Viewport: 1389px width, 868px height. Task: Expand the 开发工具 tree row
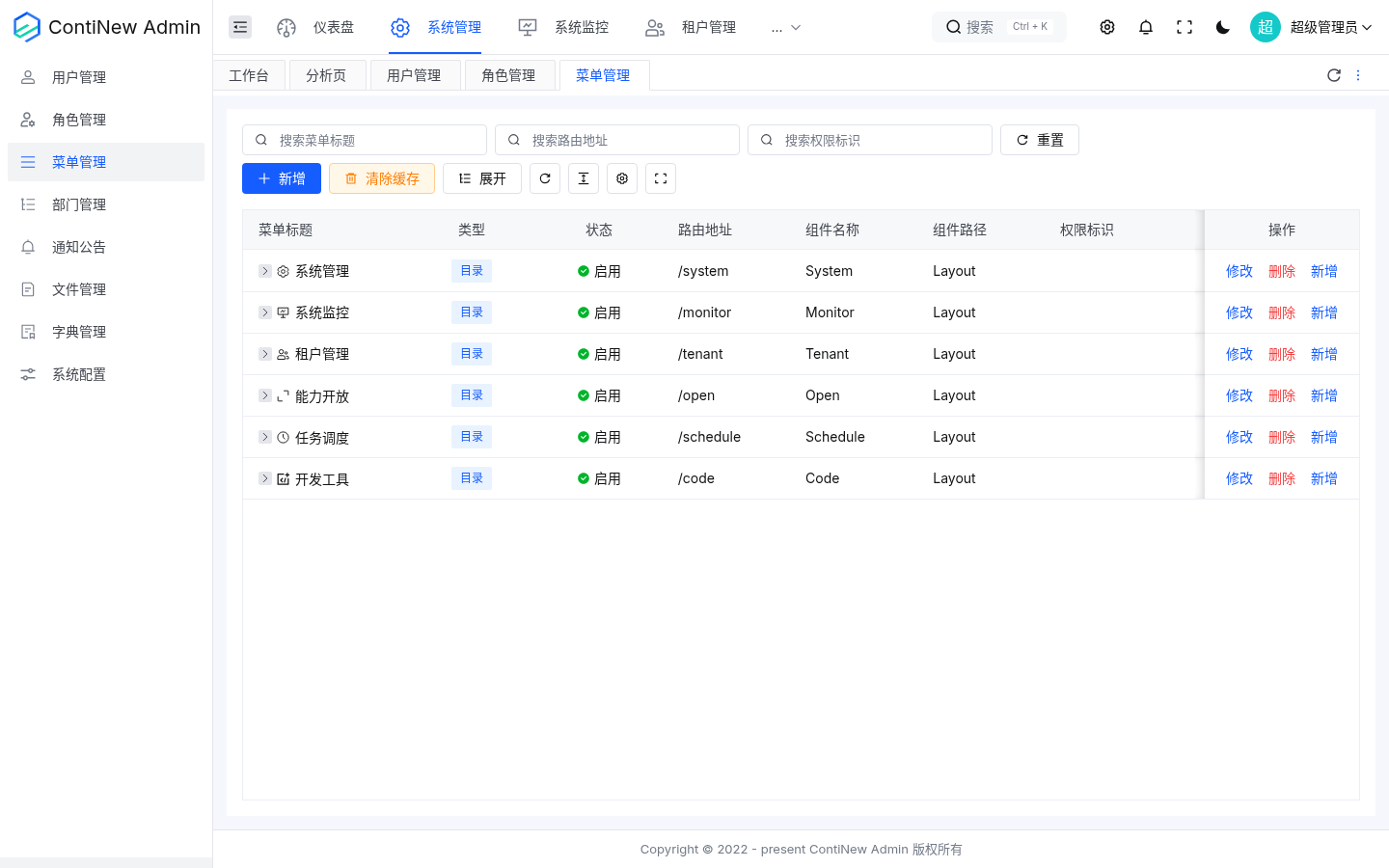[265, 478]
